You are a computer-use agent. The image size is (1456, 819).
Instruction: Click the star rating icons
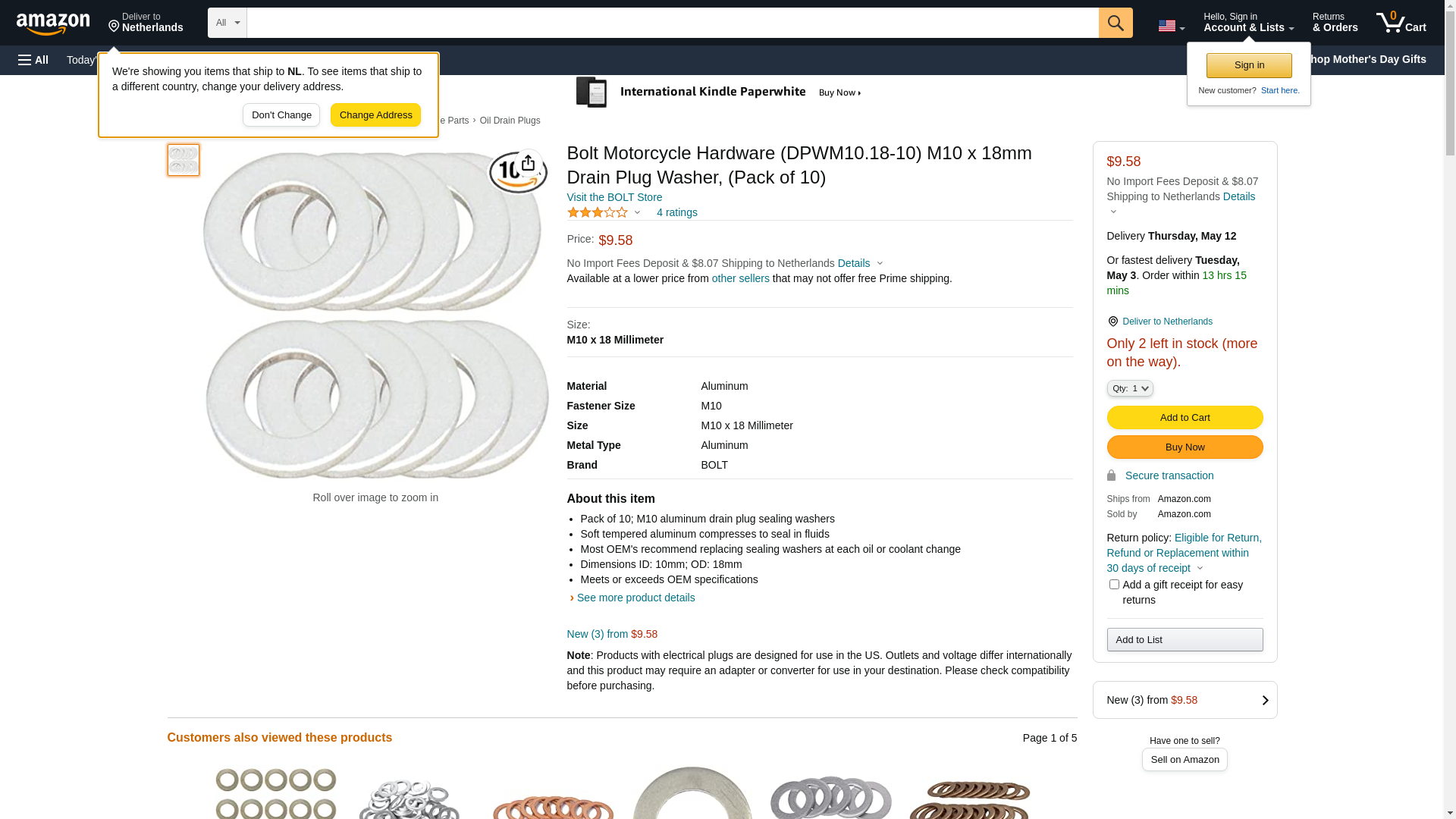[598, 213]
